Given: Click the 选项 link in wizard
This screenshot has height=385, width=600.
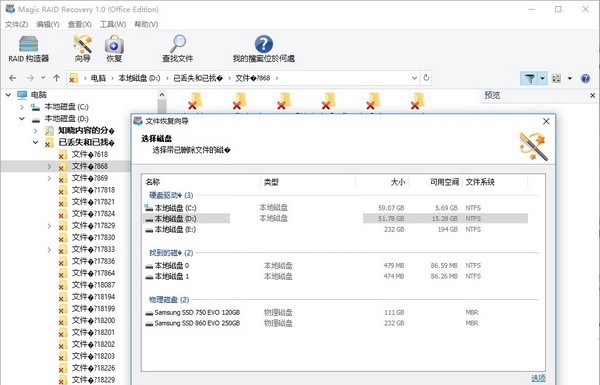Looking at the screenshot, I should click(x=538, y=378).
